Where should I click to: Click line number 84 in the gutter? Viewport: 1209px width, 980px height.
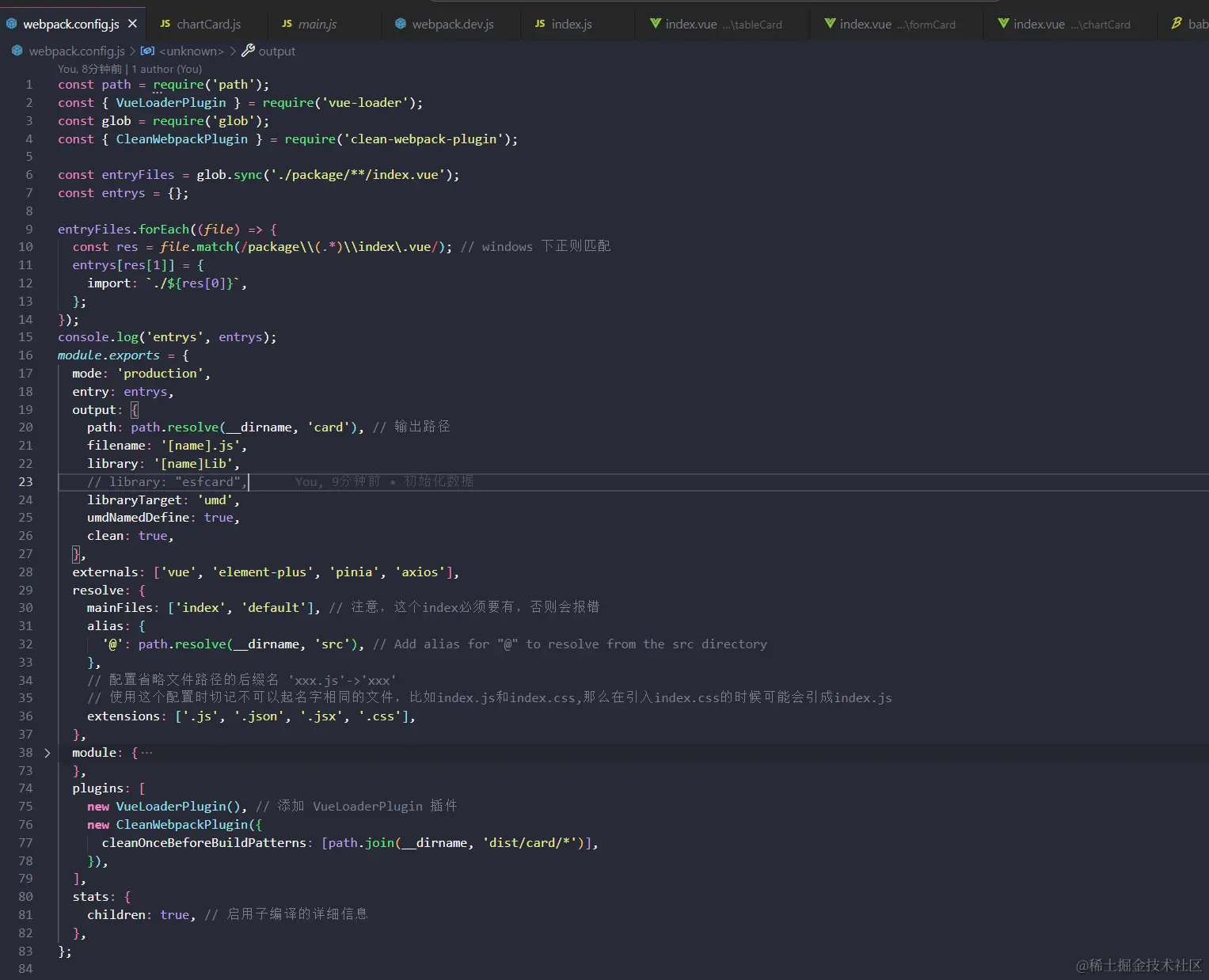26,969
